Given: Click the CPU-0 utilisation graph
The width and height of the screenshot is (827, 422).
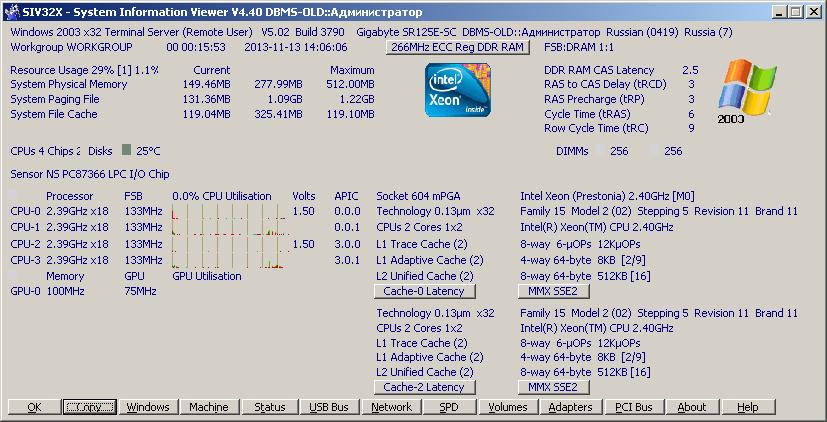Looking at the screenshot, I should (x=230, y=212).
